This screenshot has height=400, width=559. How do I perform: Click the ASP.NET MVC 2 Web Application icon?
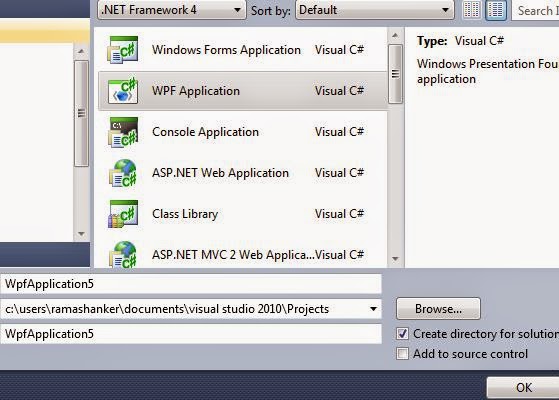(x=123, y=254)
